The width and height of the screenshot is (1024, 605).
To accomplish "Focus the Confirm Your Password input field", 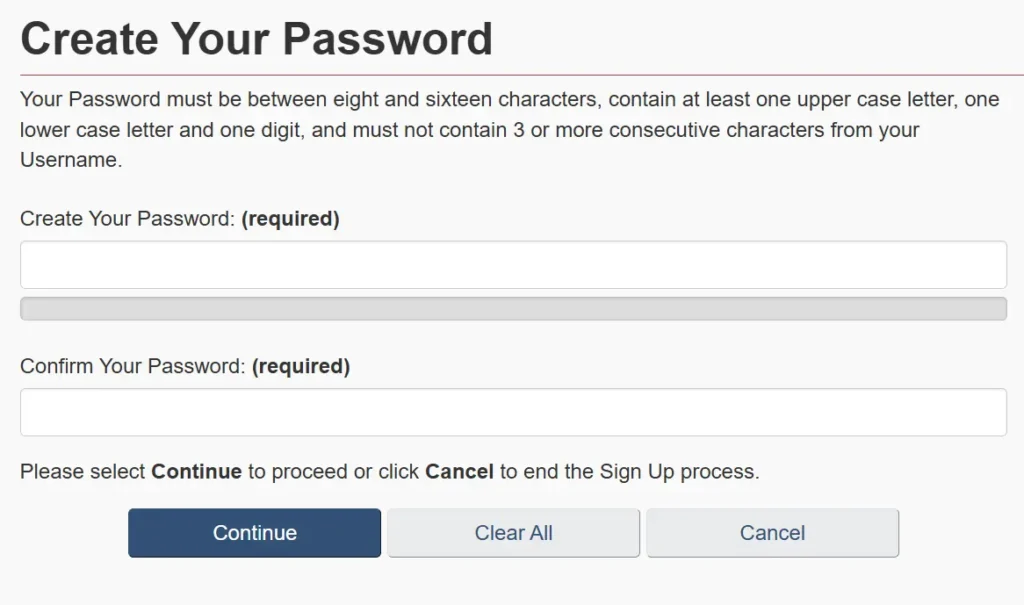I will point(513,412).
